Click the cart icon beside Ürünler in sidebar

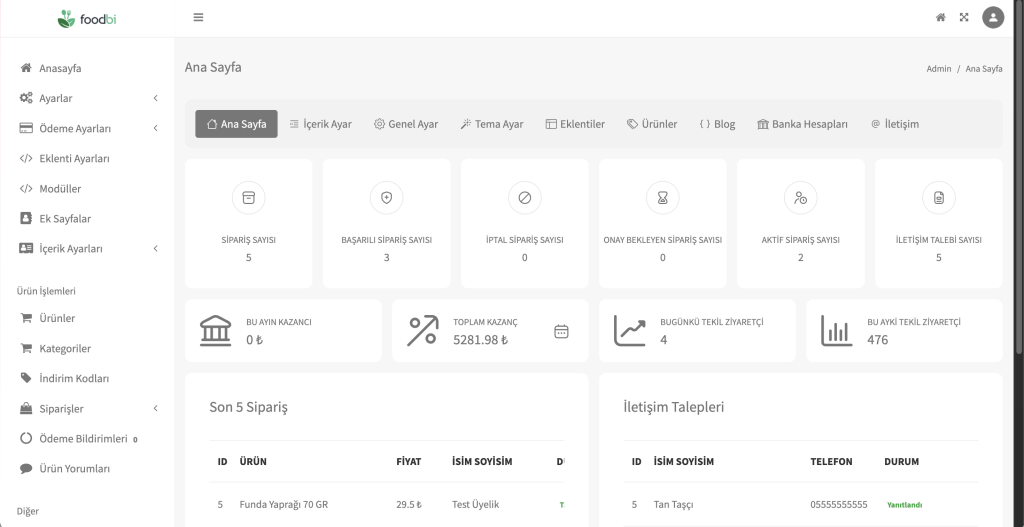26,318
